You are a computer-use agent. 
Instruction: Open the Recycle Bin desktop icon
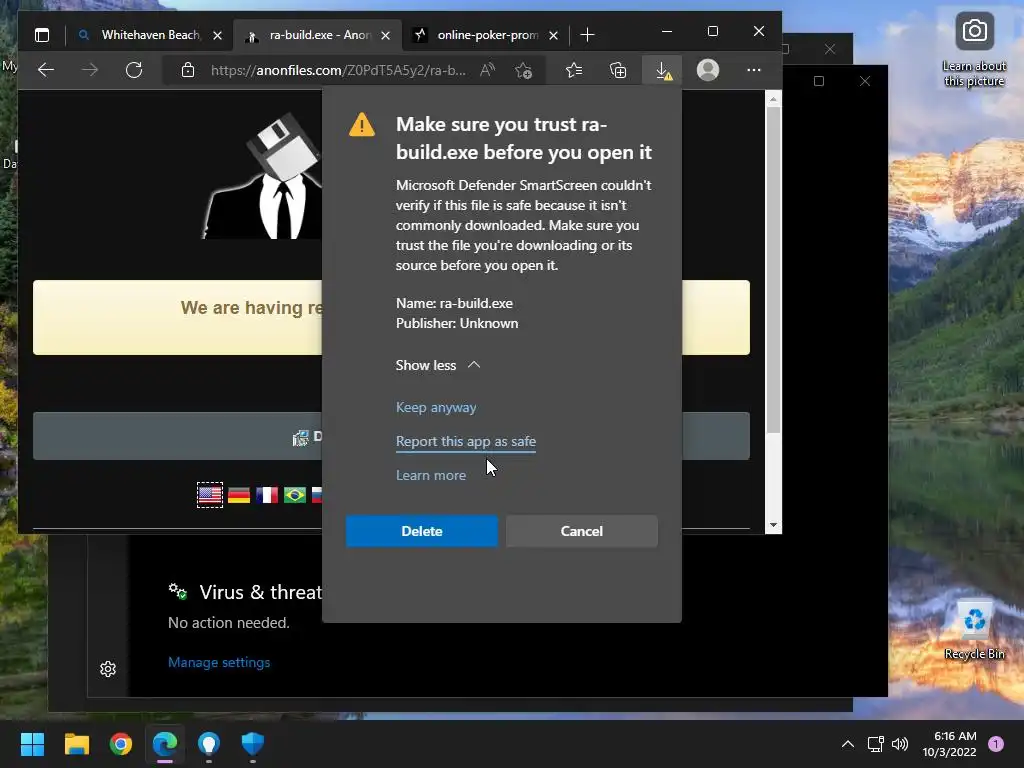(x=974, y=630)
